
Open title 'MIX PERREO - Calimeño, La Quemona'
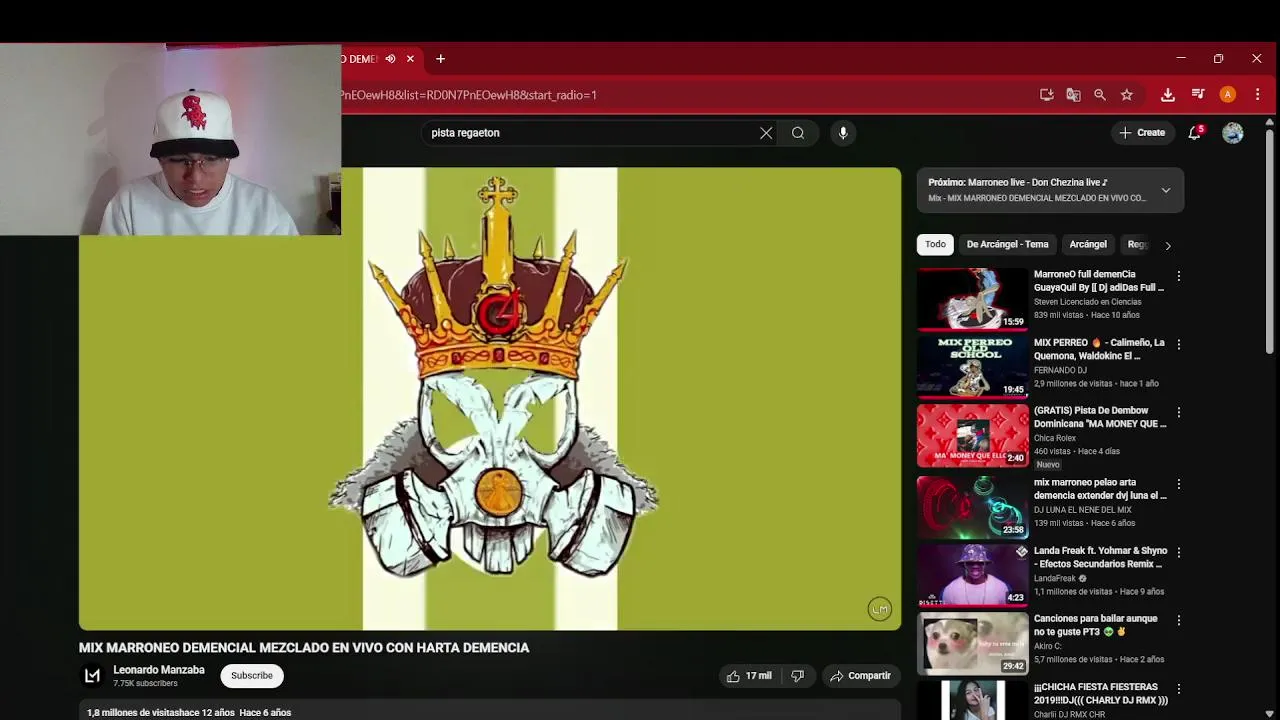tap(1099, 349)
